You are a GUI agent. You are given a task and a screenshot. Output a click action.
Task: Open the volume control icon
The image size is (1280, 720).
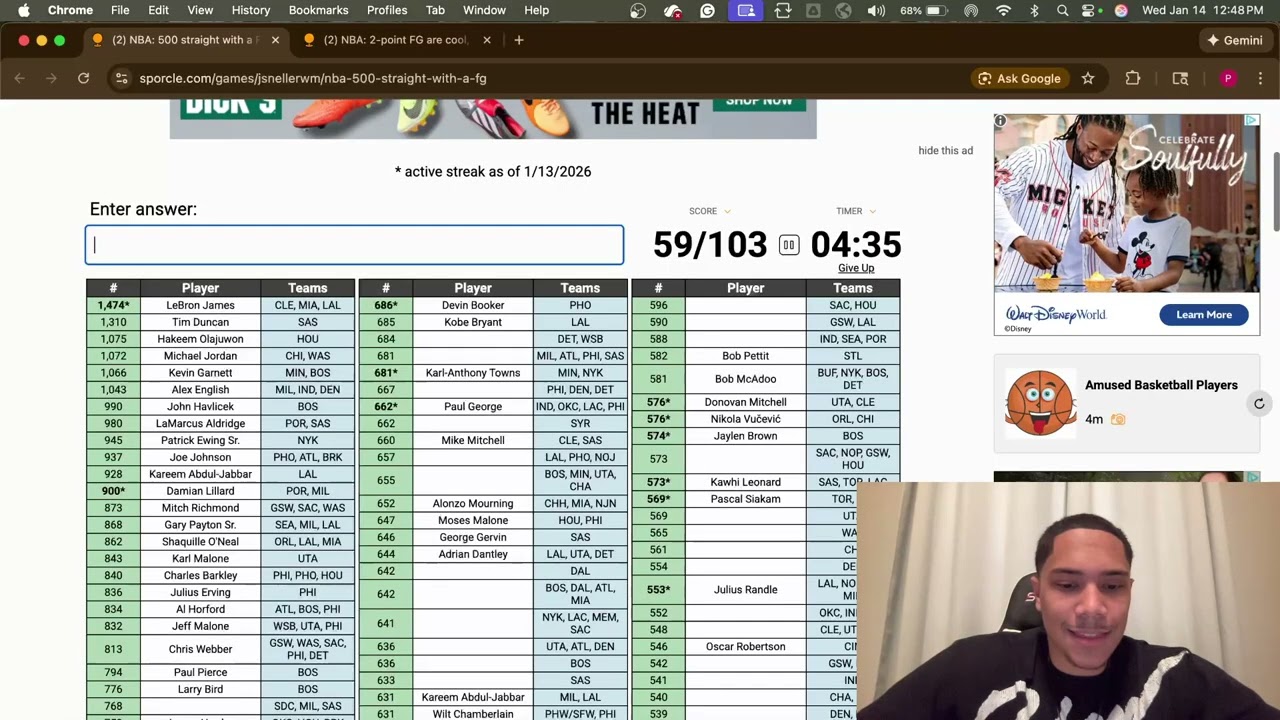click(x=876, y=10)
